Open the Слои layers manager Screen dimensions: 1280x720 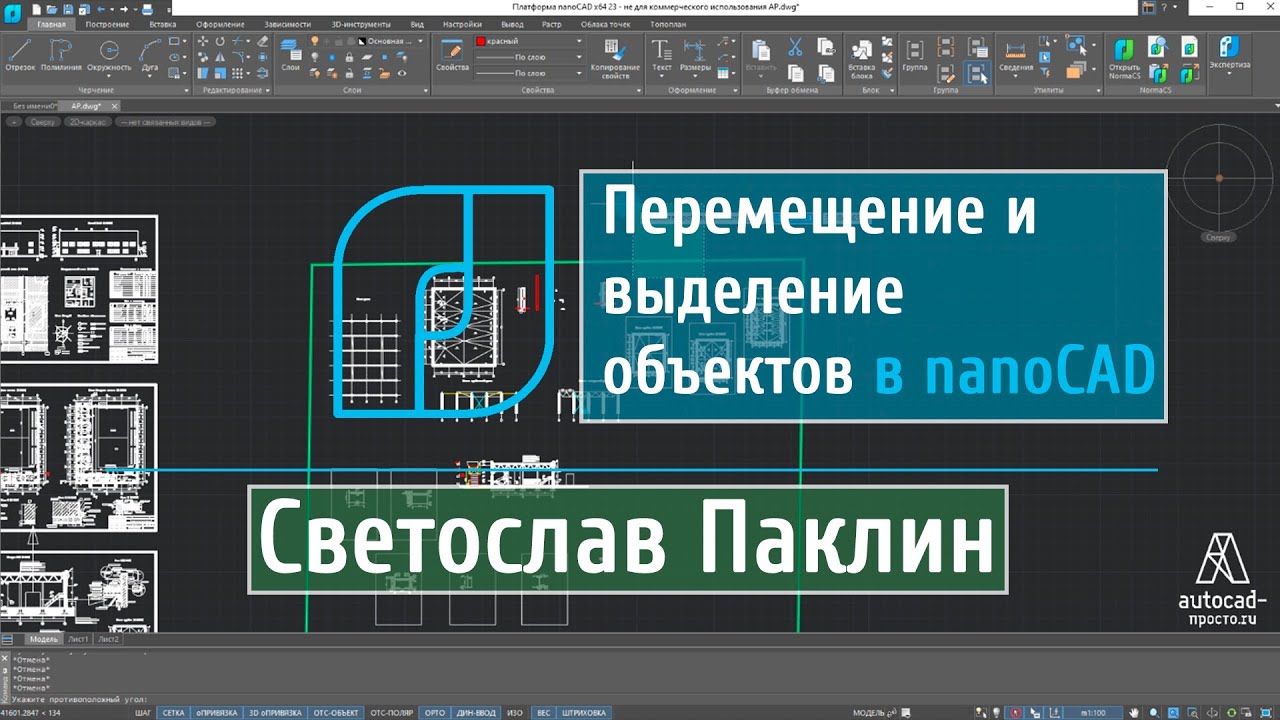tap(290, 56)
